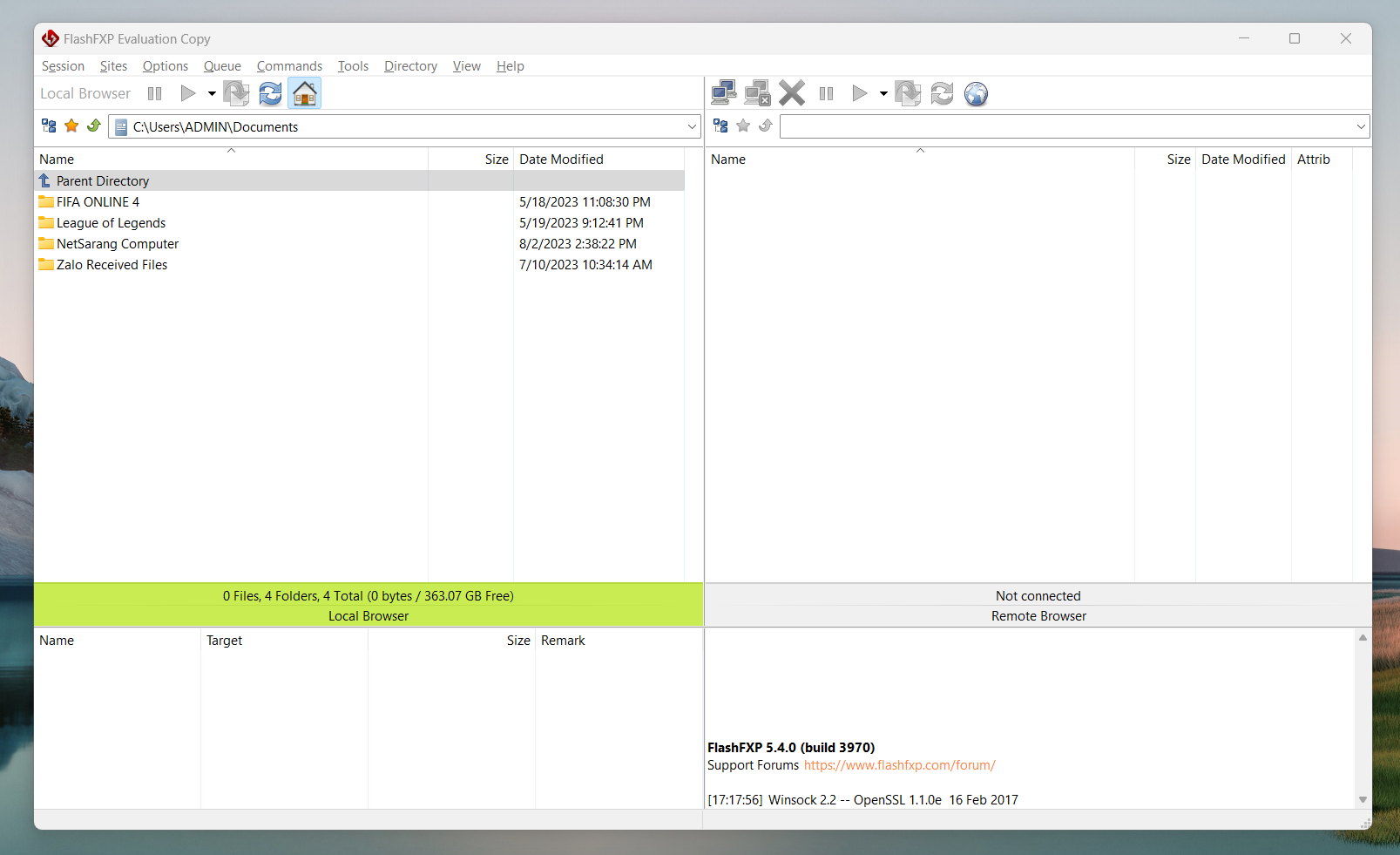Click the remote Disconnect icon
This screenshot has height=855, width=1400.
(x=757, y=93)
